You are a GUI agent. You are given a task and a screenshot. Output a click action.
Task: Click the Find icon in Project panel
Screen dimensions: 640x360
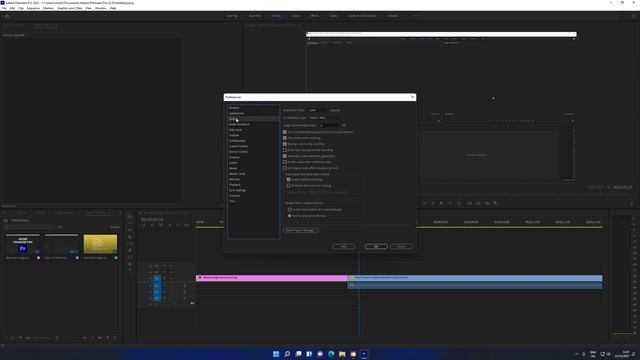(92, 338)
